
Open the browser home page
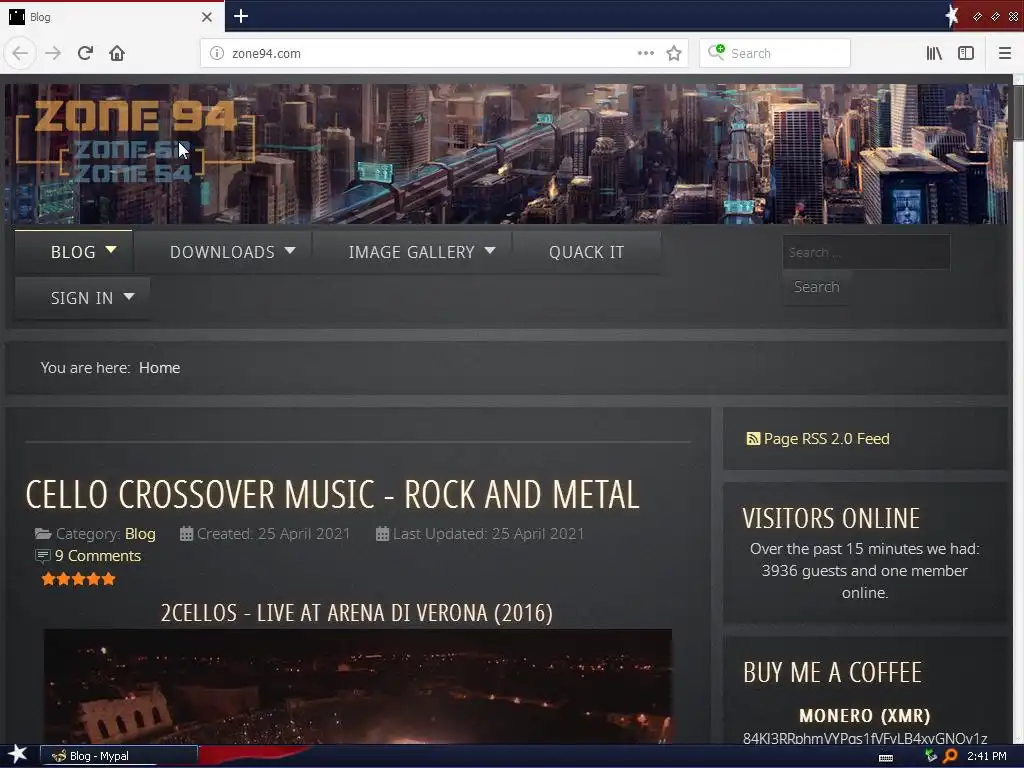click(117, 53)
